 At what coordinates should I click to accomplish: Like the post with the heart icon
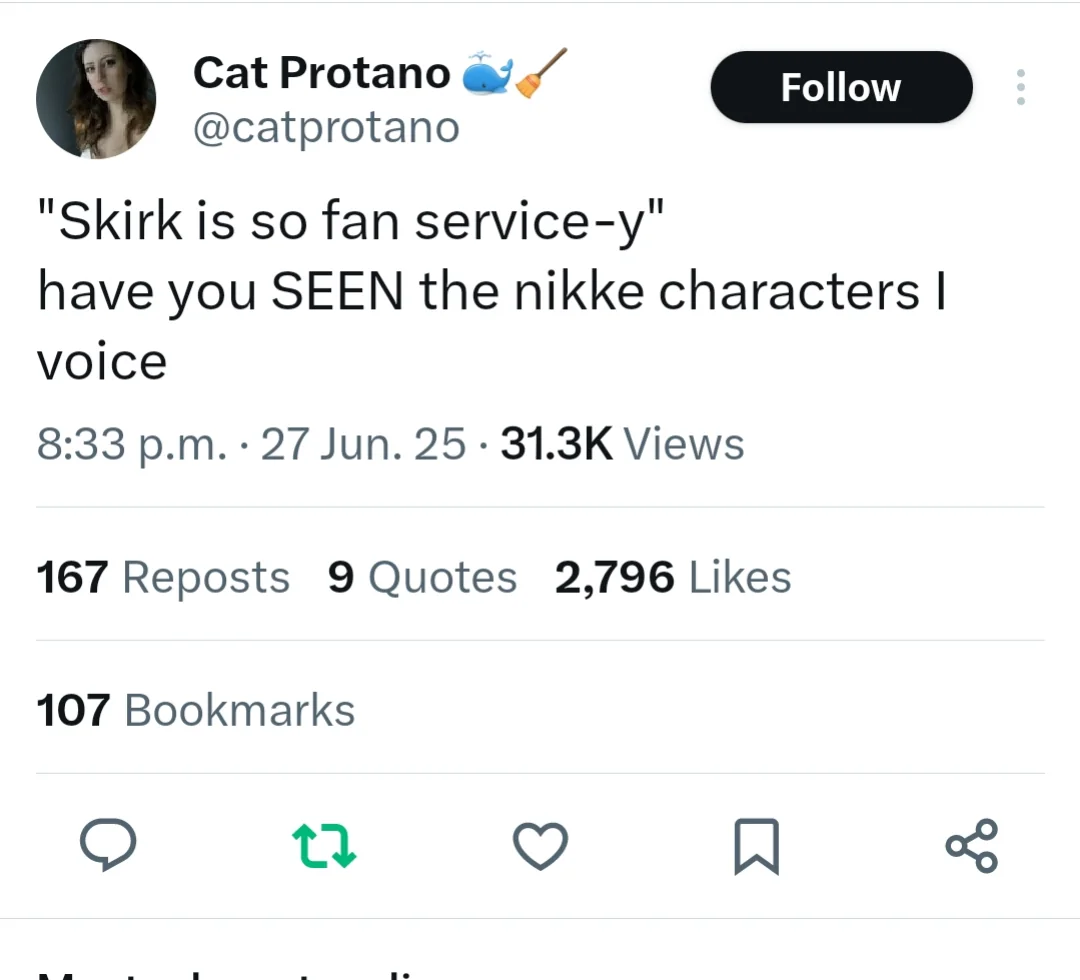[x=540, y=845]
